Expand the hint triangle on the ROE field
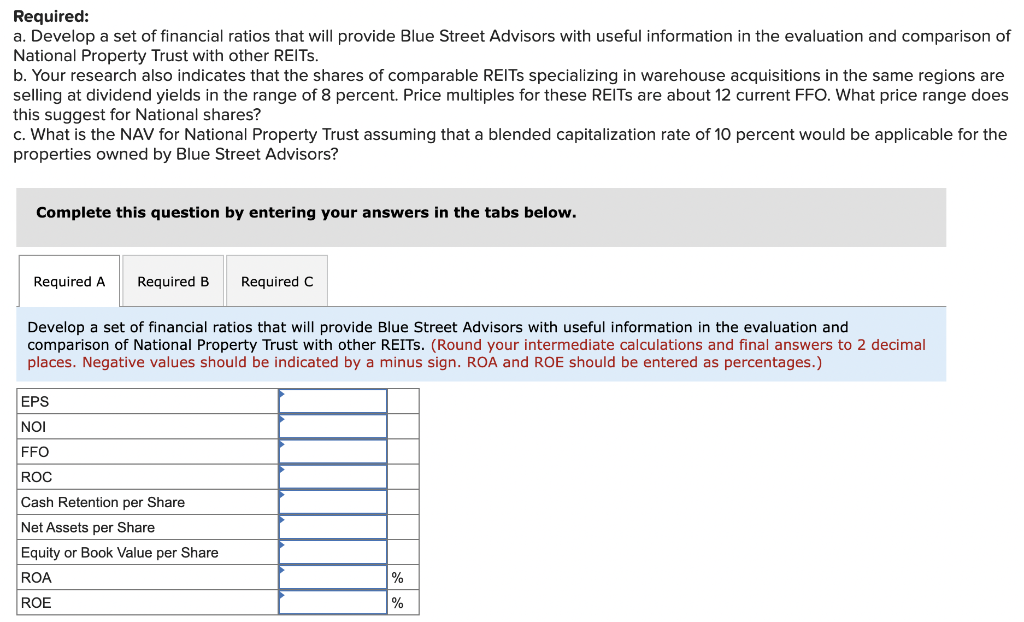 tap(281, 597)
